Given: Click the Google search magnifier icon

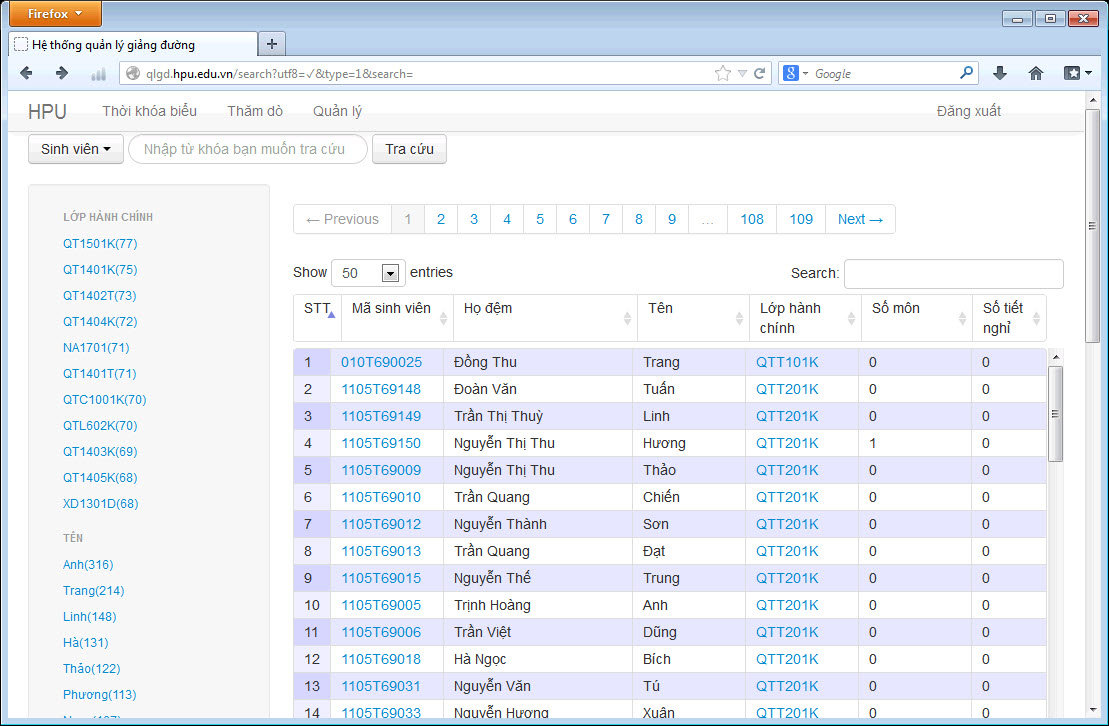Looking at the screenshot, I should [966, 73].
